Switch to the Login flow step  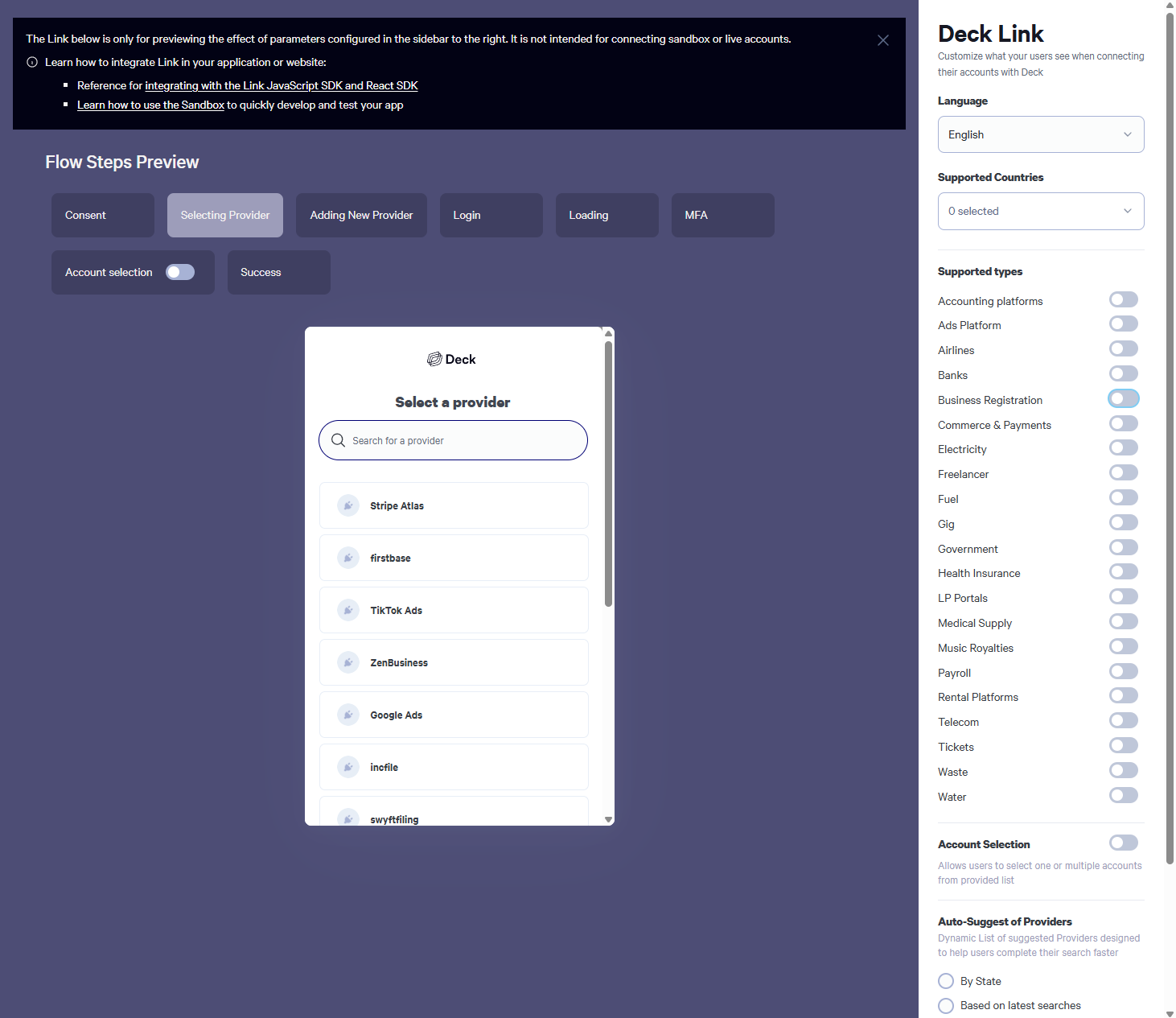click(x=491, y=215)
